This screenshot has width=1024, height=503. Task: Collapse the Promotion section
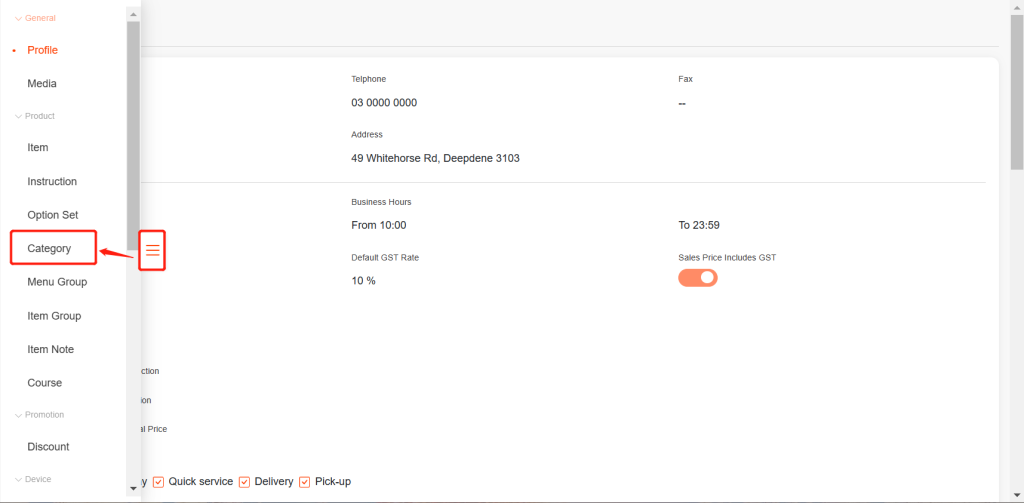pyautogui.click(x=18, y=415)
